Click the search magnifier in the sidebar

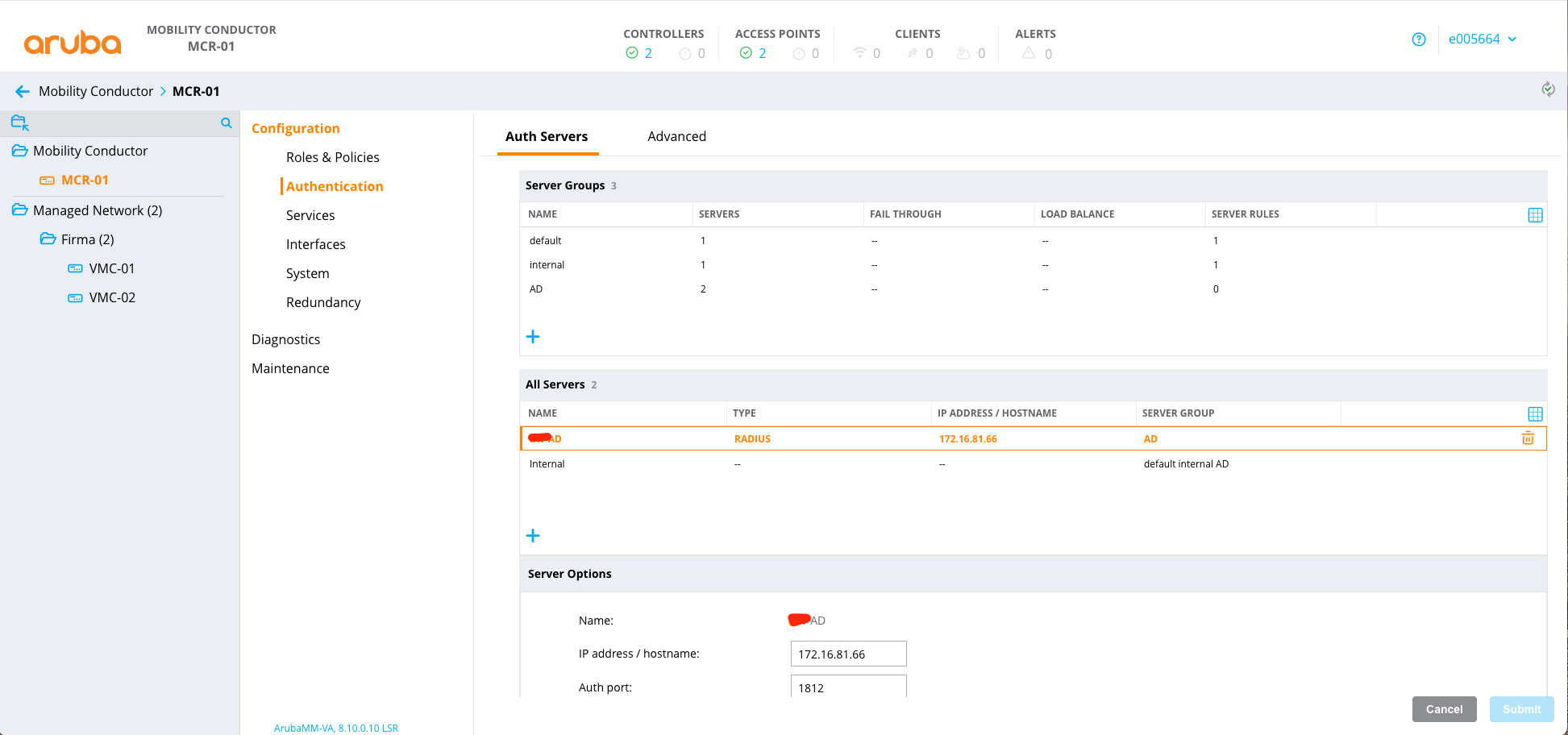point(227,123)
